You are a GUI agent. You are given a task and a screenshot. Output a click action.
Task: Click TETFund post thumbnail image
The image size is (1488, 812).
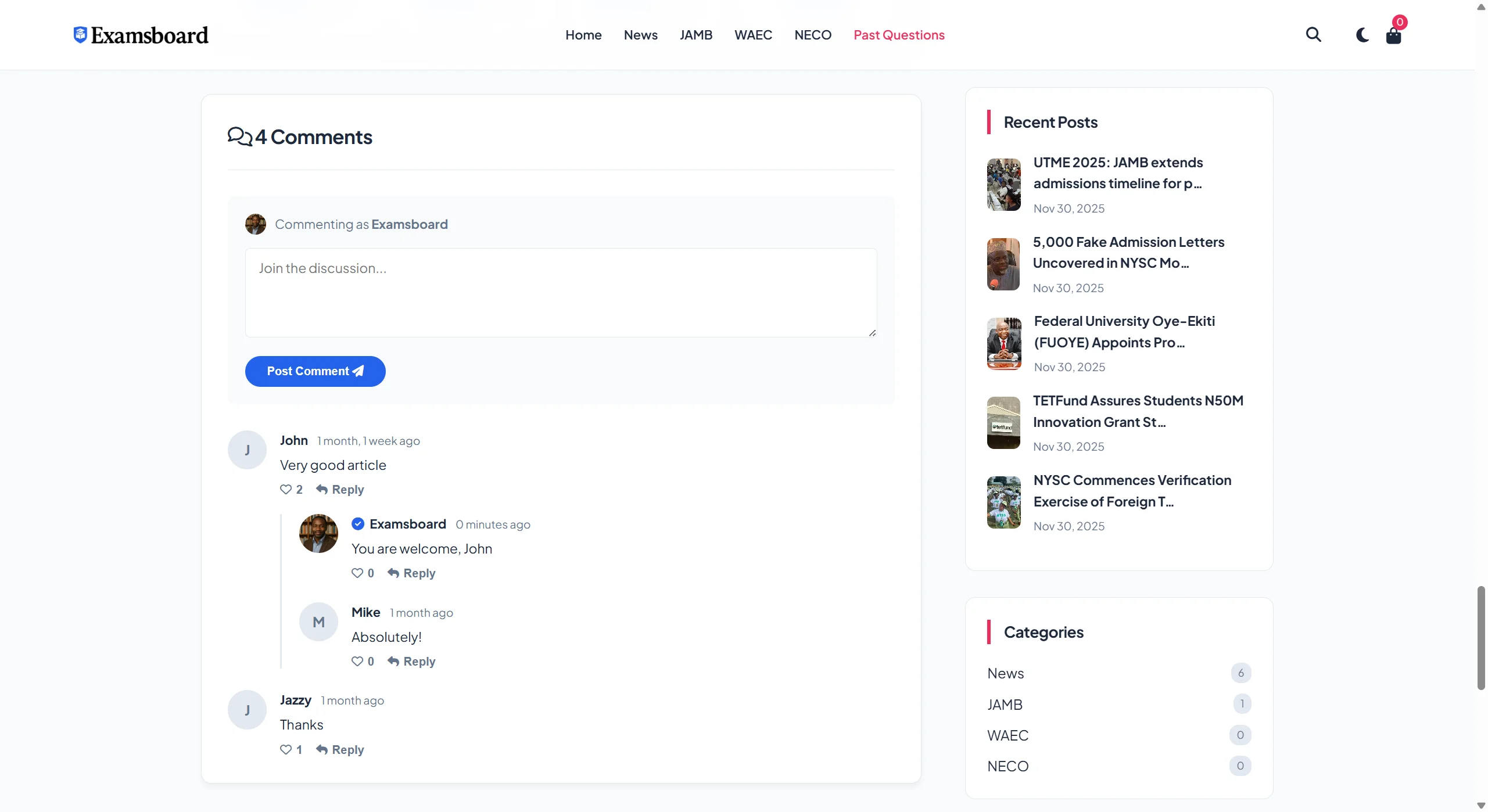point(1003,423)
